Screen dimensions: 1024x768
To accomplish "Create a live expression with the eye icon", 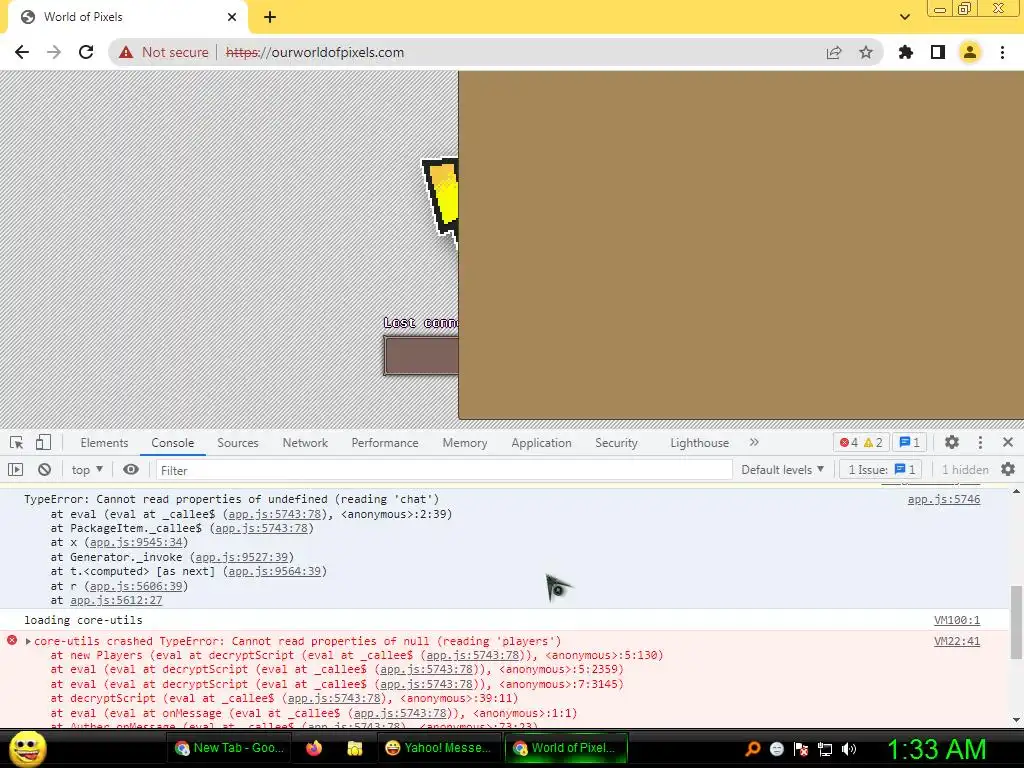I will pos(131,470).
